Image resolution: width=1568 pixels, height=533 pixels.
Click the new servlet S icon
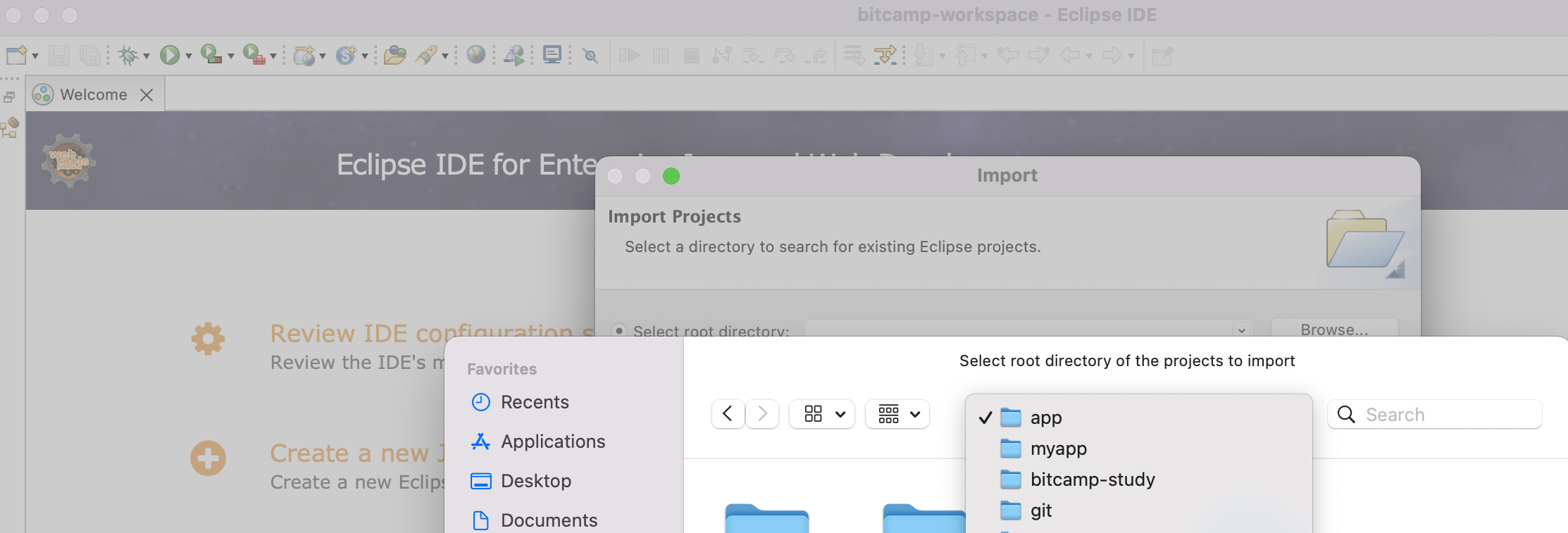[x=346, y=55]
